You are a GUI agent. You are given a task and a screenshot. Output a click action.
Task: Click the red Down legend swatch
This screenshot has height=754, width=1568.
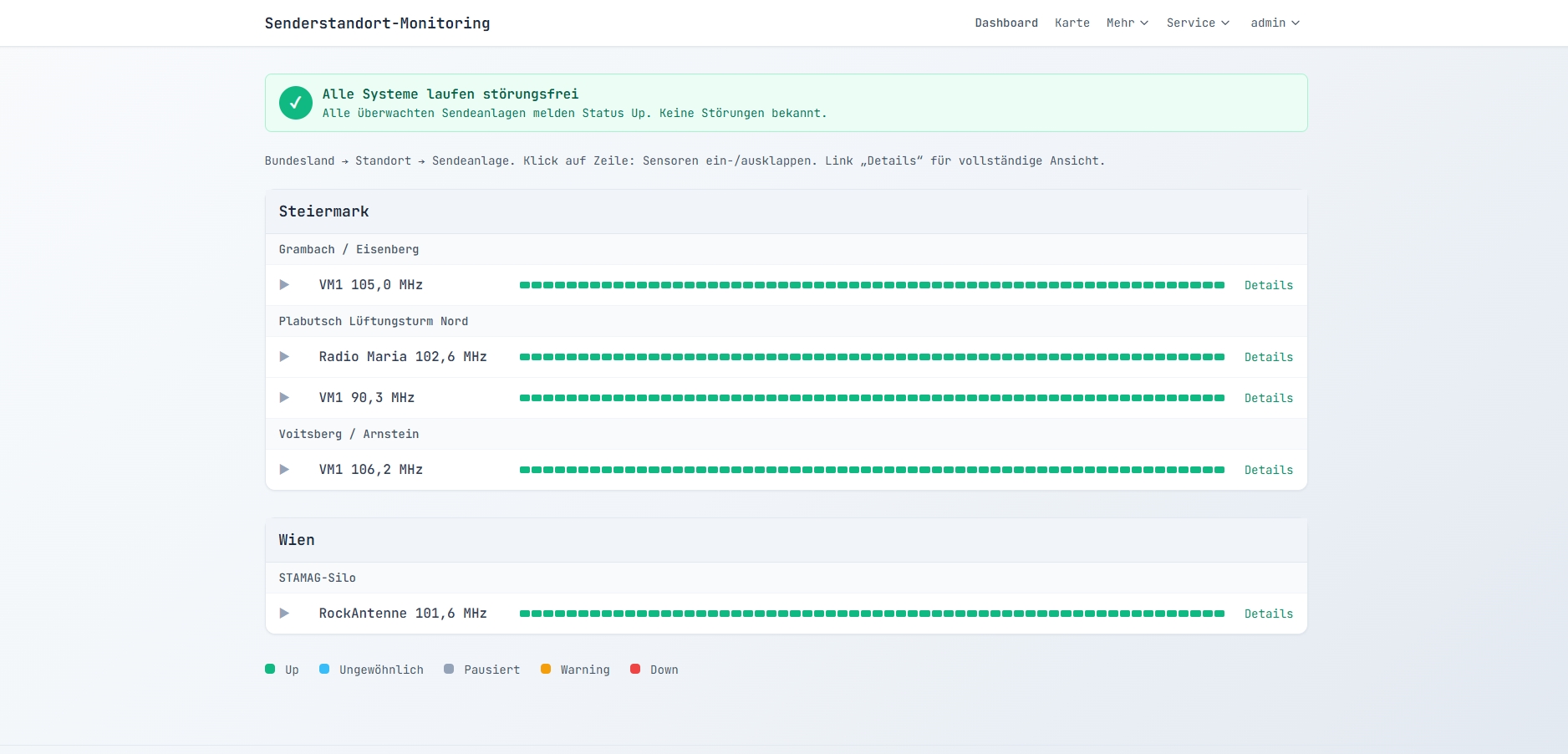pos(635,669)
